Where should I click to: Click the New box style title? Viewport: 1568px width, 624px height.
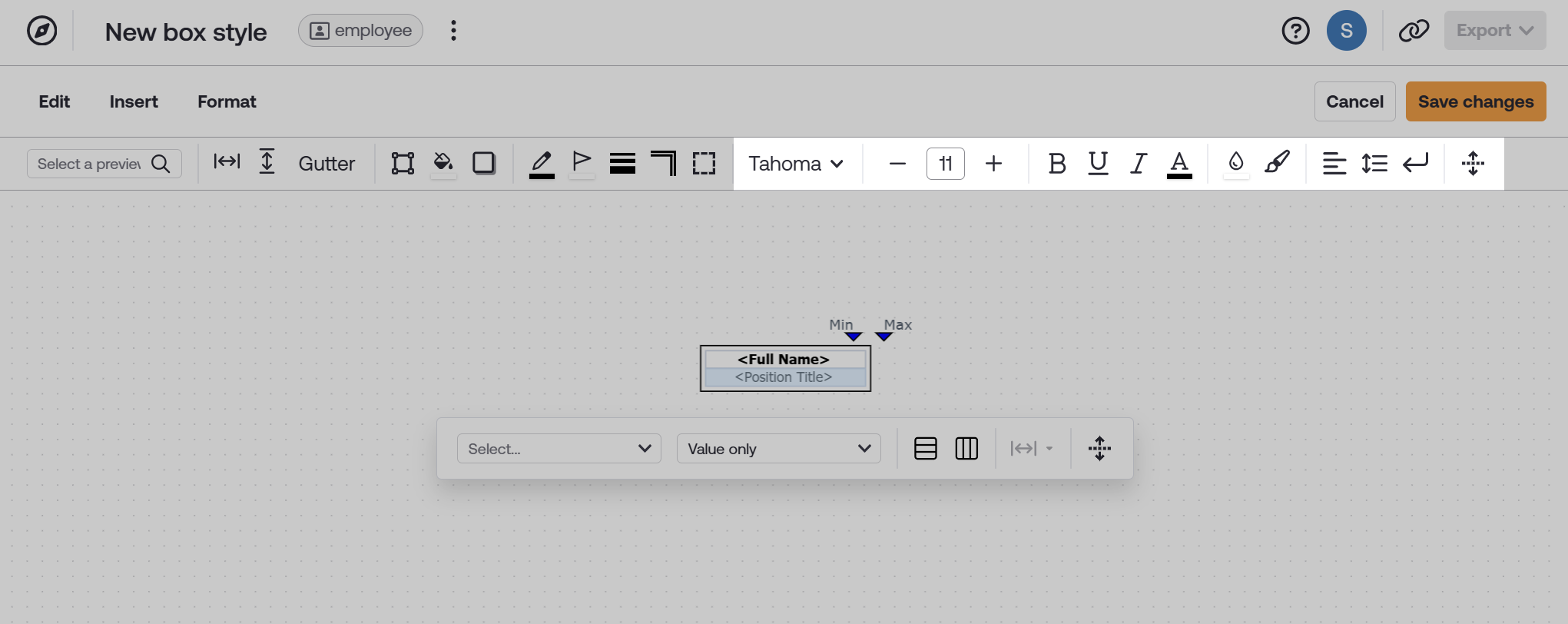coord(186,32)
